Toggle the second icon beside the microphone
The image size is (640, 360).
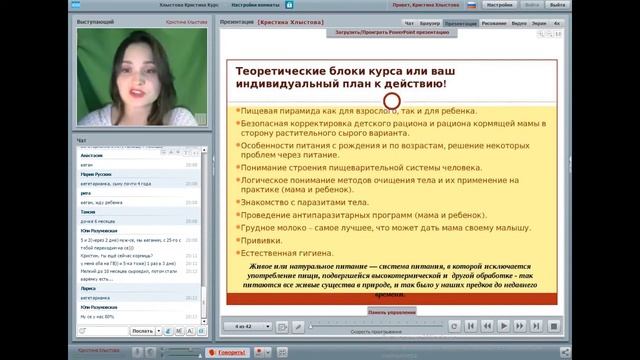(150, 352)
